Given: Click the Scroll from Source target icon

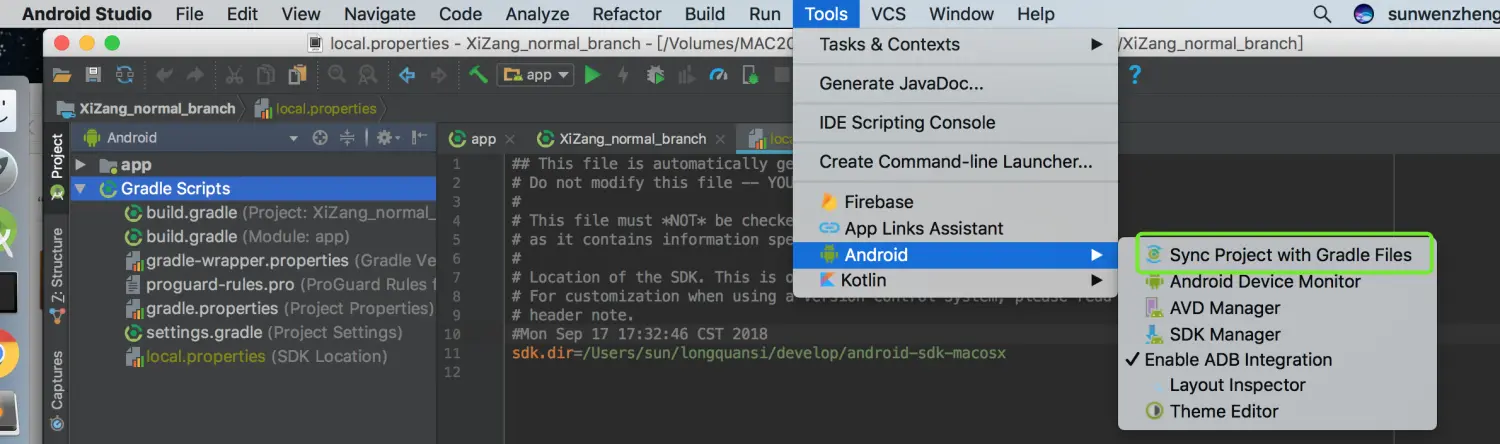Looking at the screenshot, I should click(320, 138).
